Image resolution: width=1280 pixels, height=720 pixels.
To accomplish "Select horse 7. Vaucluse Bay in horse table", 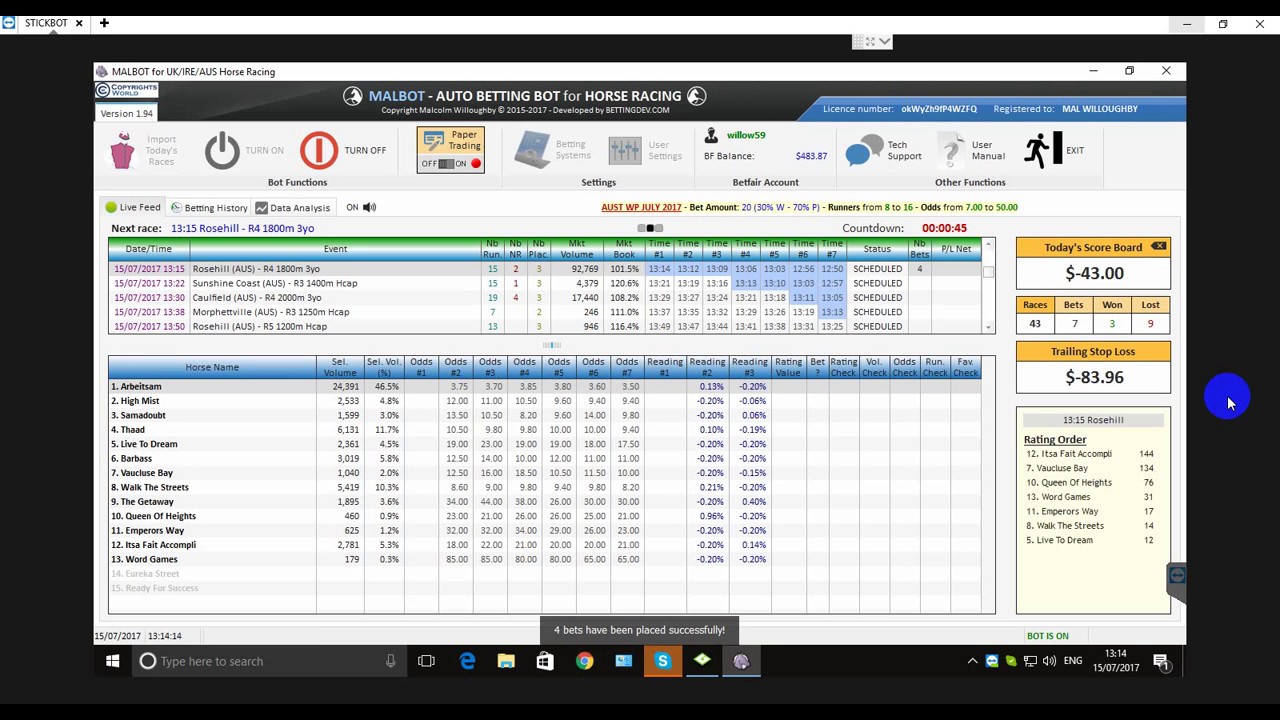I will point(545,473).
